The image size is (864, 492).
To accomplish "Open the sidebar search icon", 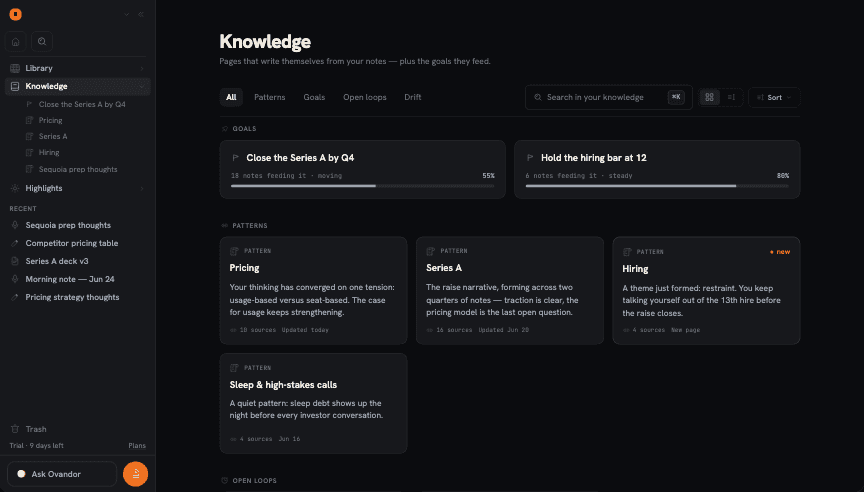I will (42, 41).
